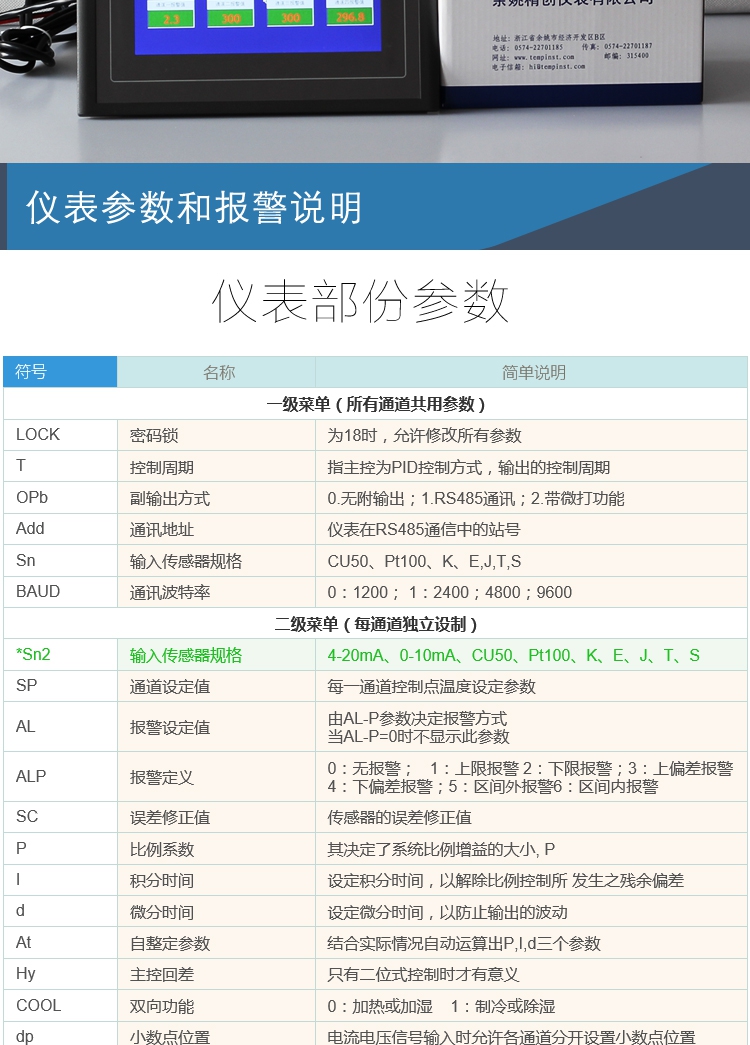Click '0：1200； 1：2400；4800；9600' cell

[x=531, y=592]
